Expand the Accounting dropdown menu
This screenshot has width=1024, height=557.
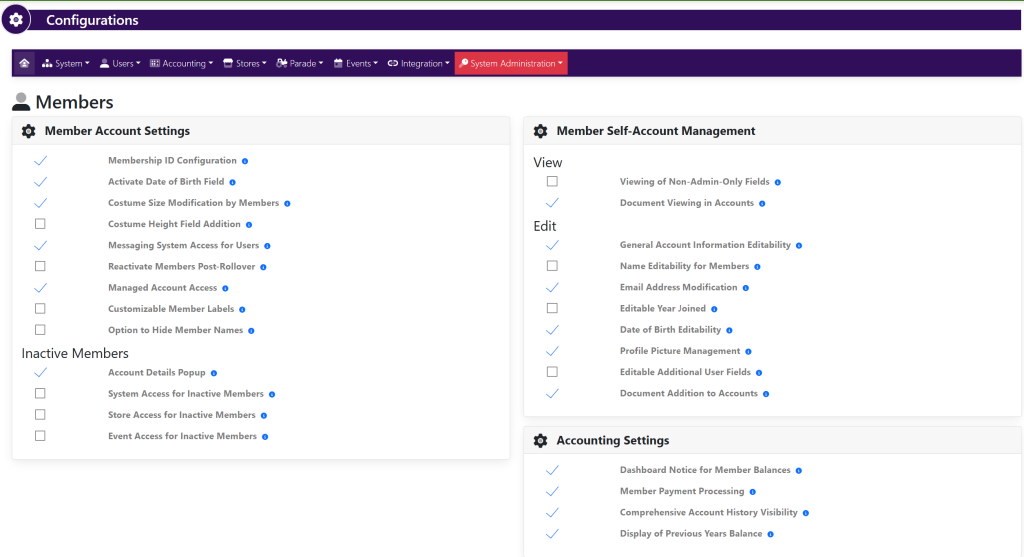[181, 63]
